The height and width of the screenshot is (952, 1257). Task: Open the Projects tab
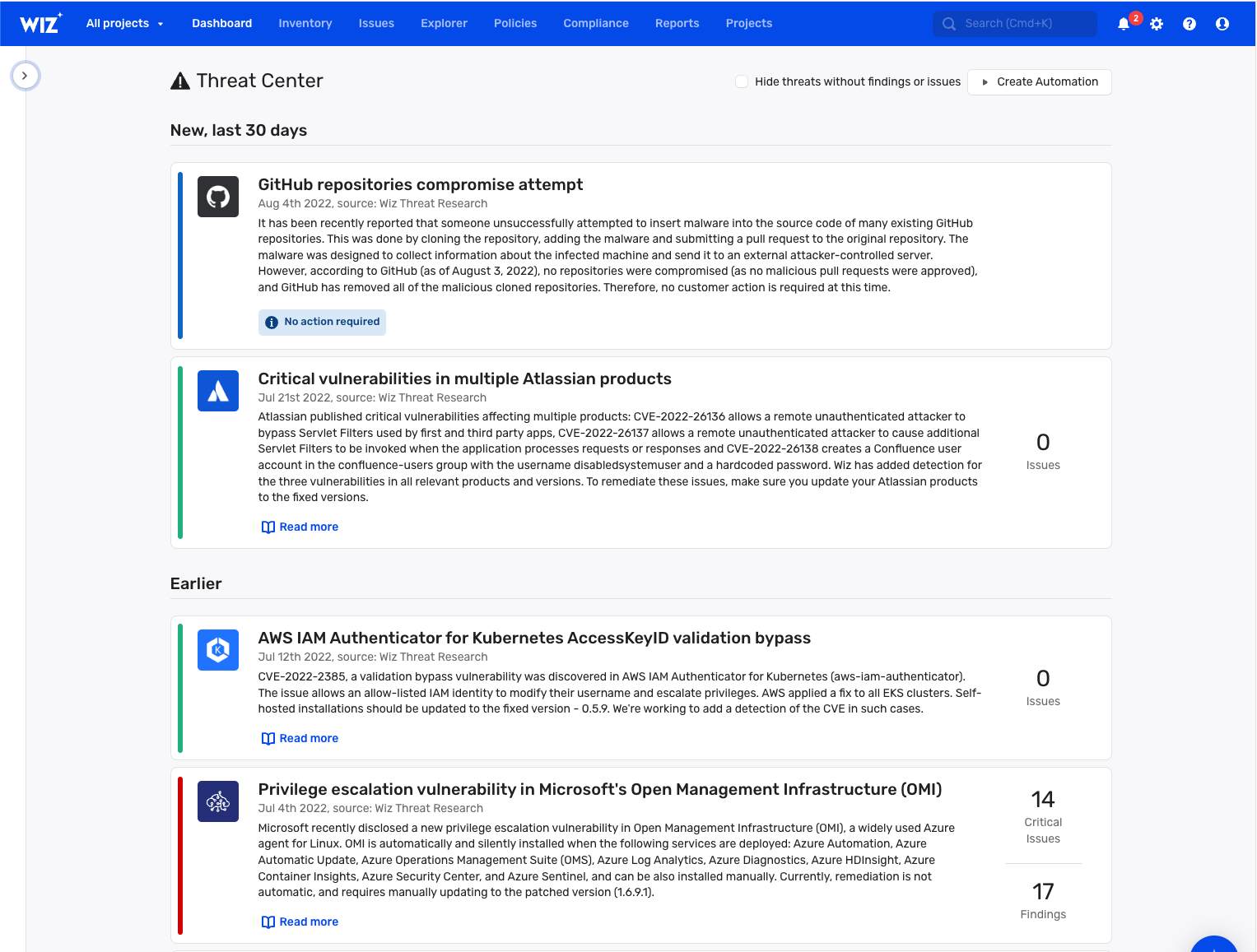pyautogui.click(x=749, y=23)
